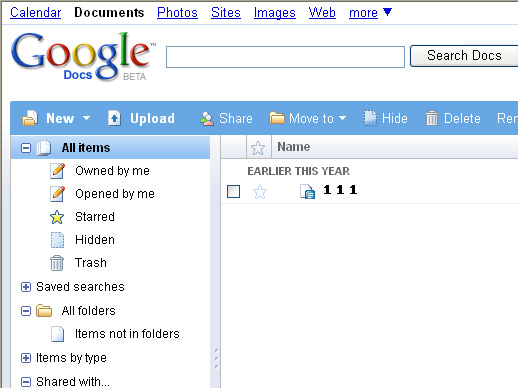Open the Move to dropdown arrow
Screen dimensions: 518x388
[x=342, y=118]
